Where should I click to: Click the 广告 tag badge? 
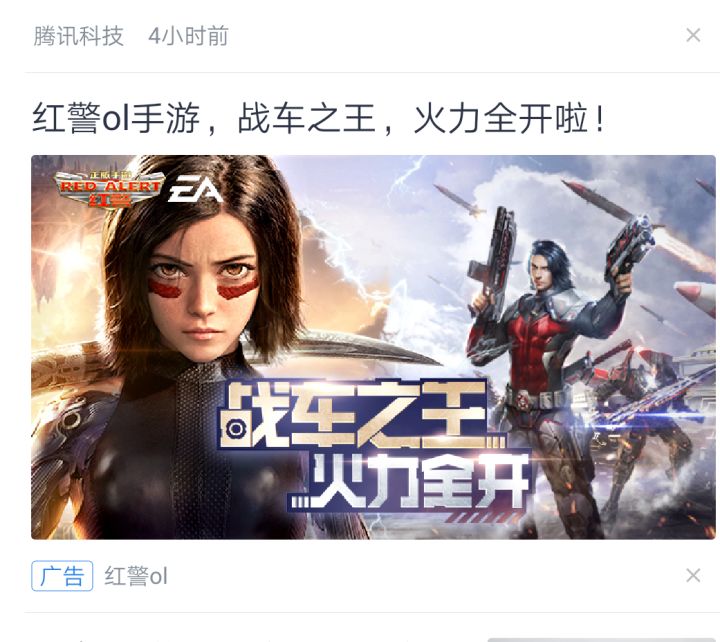62,576
